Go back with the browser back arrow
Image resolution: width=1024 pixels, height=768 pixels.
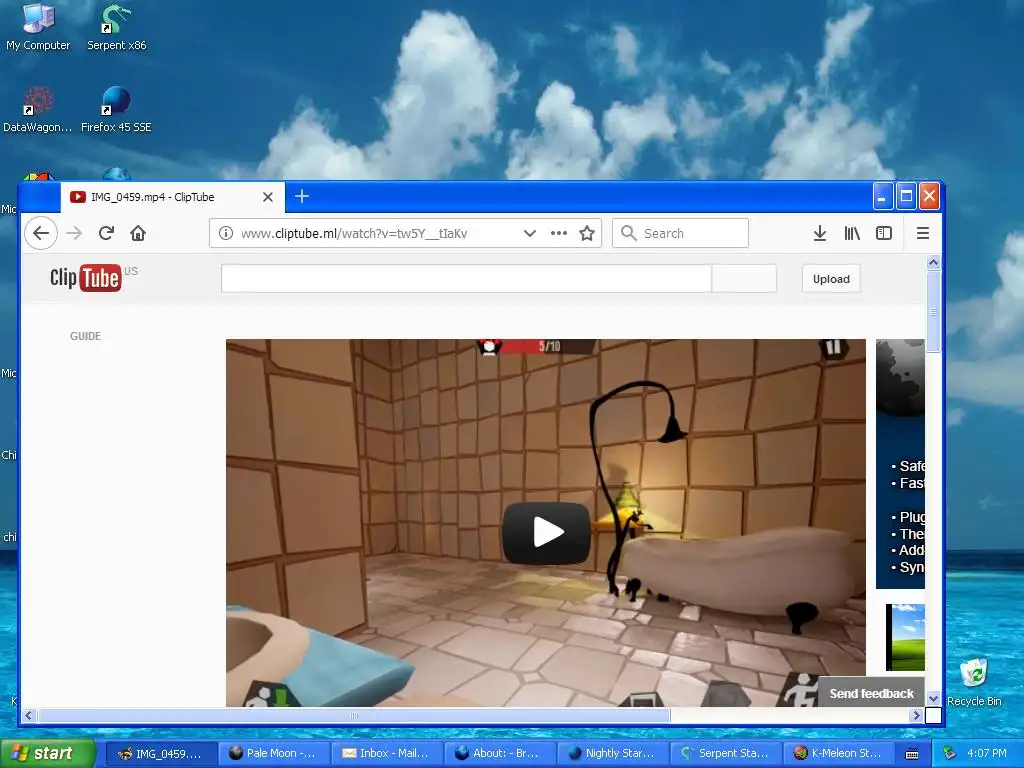pos(41,233)
